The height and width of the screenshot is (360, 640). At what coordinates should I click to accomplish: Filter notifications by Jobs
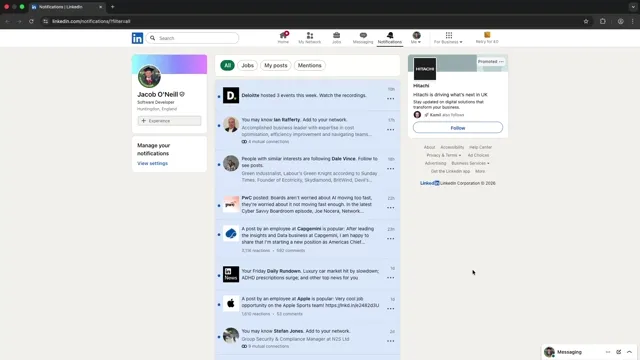(x=247, y=65)
